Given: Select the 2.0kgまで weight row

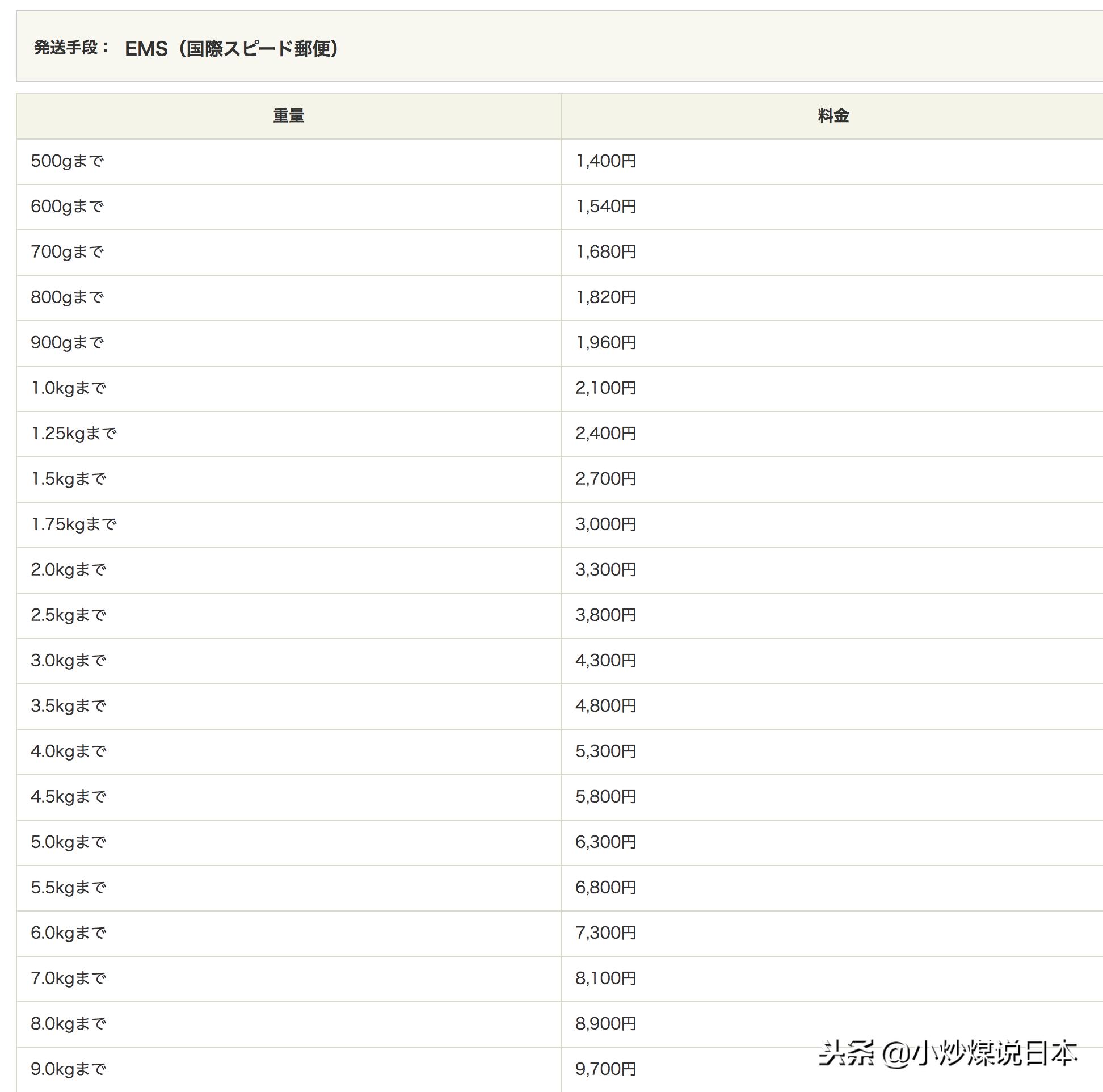Looking at the screenshot, I should [x=69, y=569].
